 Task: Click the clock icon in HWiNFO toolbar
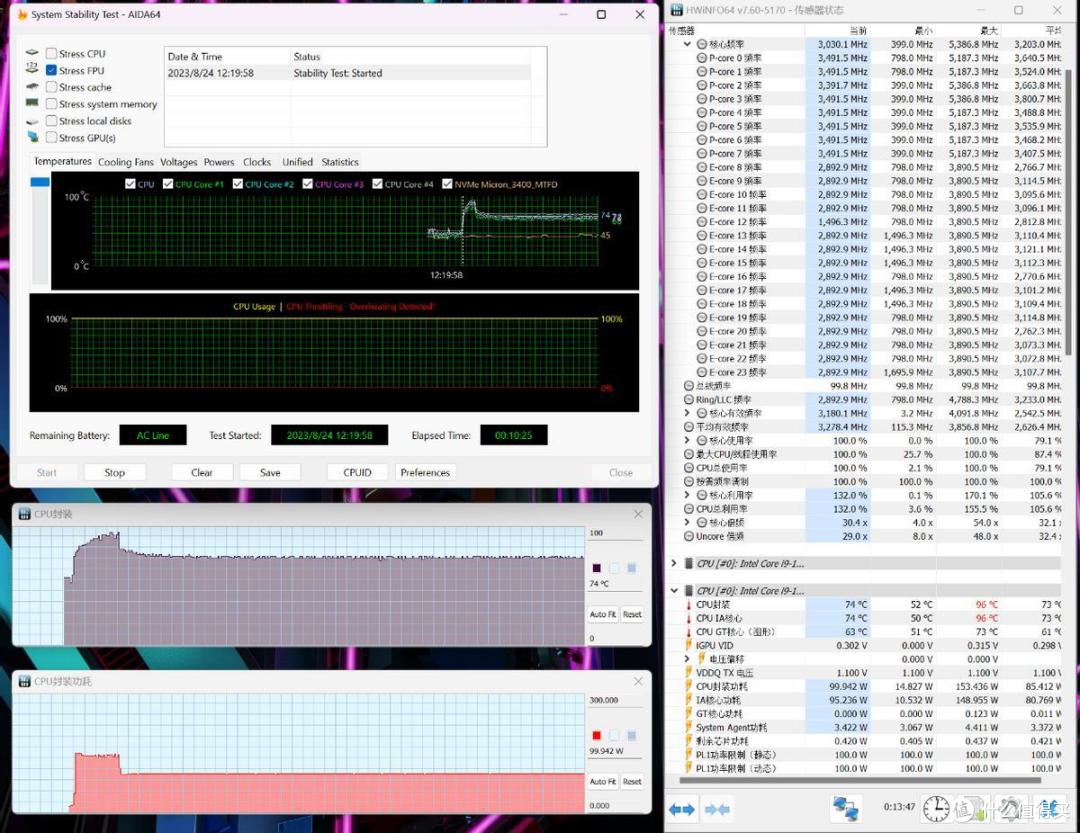coord(935,809)
